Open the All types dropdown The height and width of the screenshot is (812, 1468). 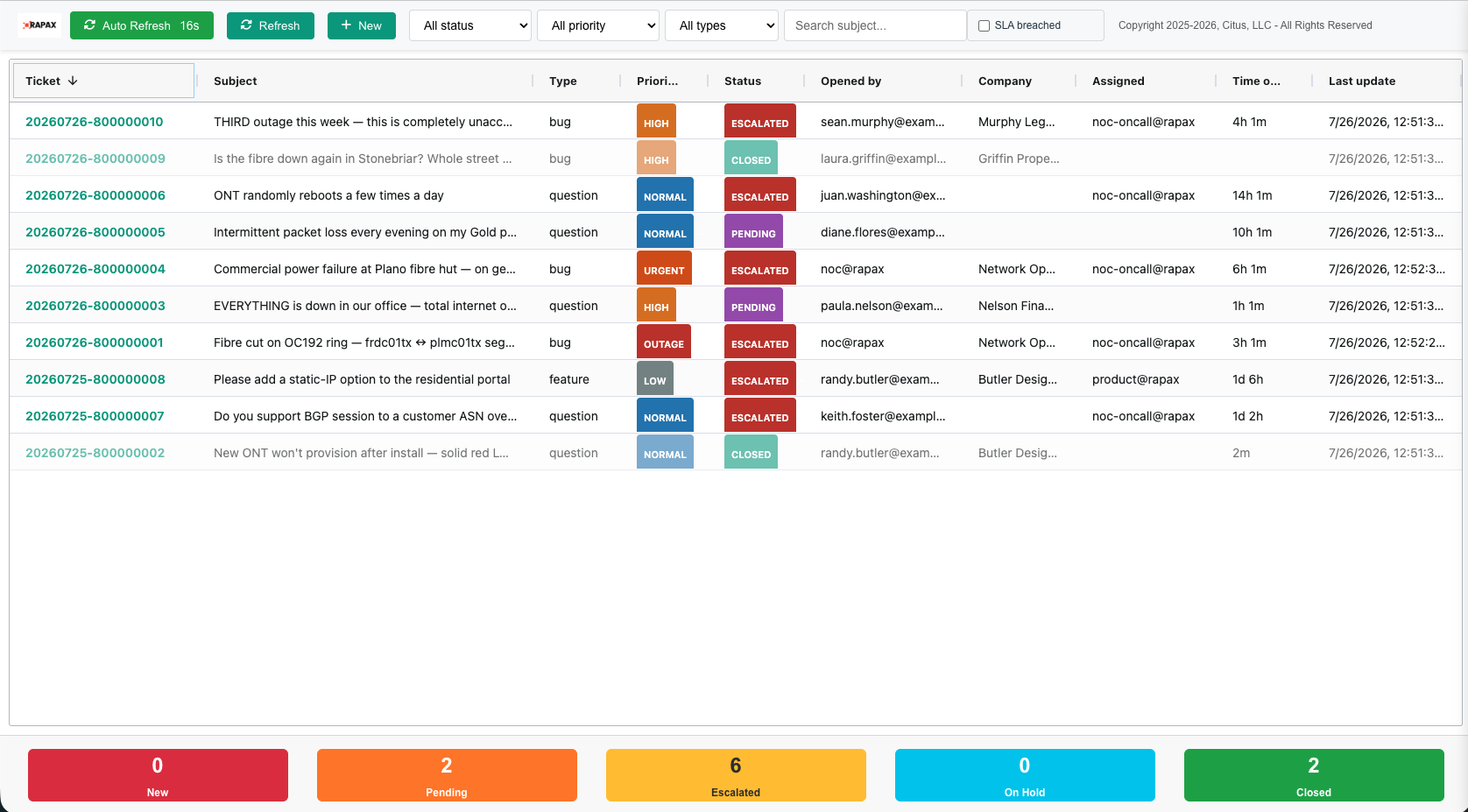click(722, 25)
